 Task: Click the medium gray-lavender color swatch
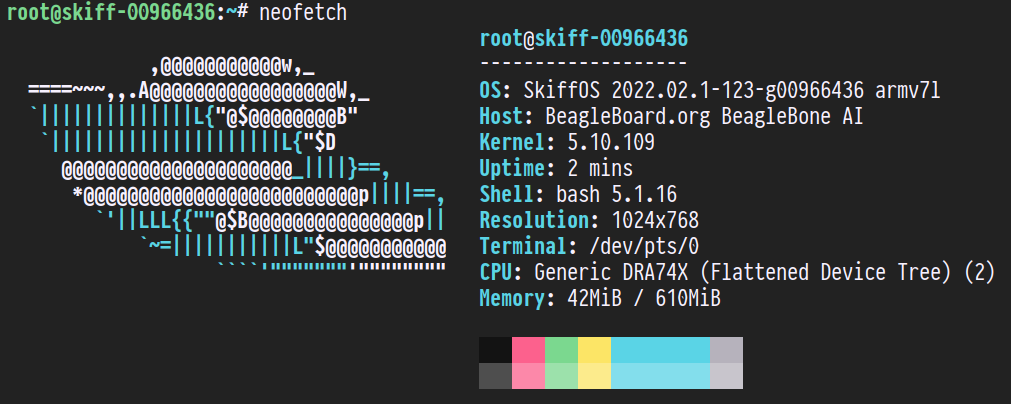pos(726,350)
